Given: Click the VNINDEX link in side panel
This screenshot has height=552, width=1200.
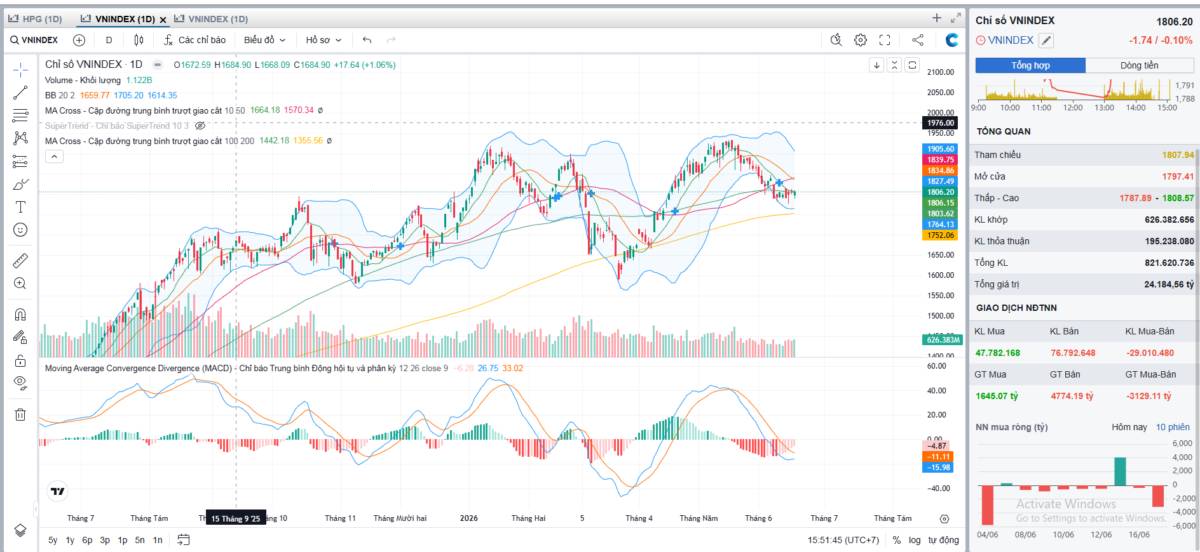Looking at the screenshot, I should click(x=1010, y=40).
